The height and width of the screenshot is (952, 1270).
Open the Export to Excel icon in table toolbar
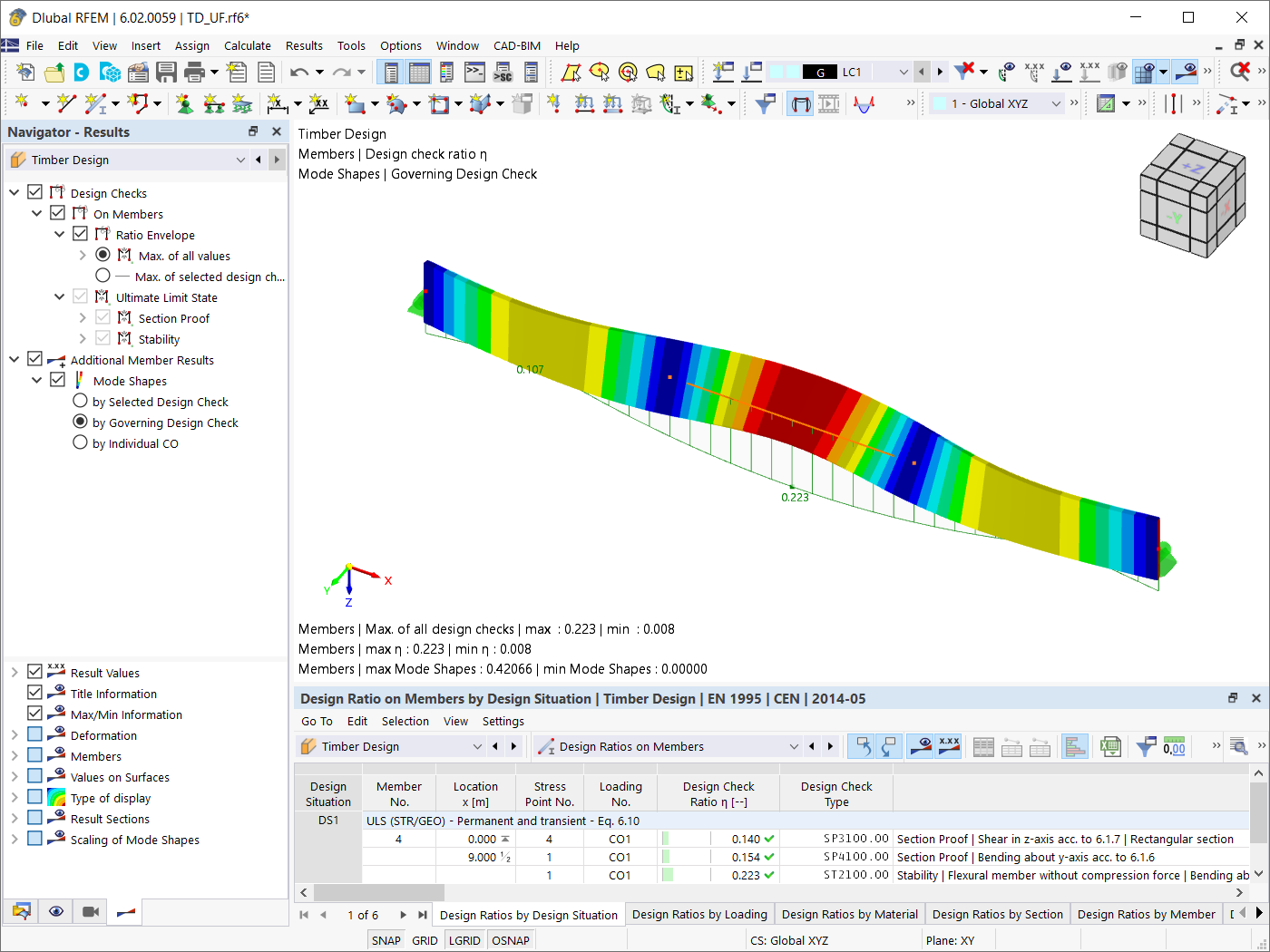[1110, 746]
